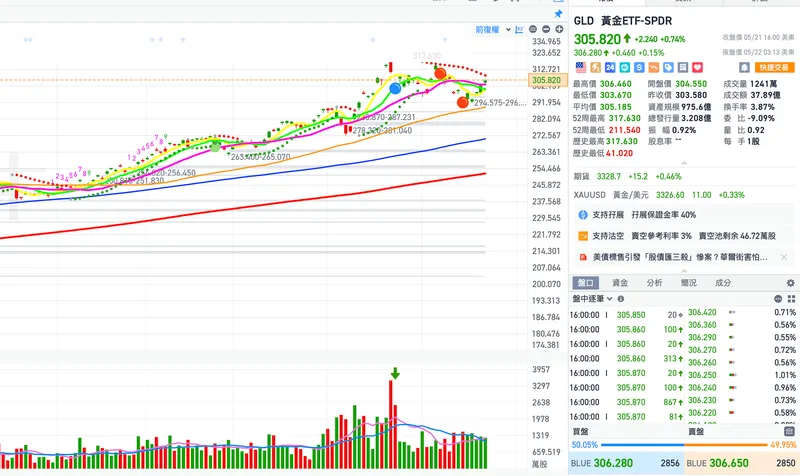
Task: Click the ask price 306.650 row
Action: tap(742, 463)
